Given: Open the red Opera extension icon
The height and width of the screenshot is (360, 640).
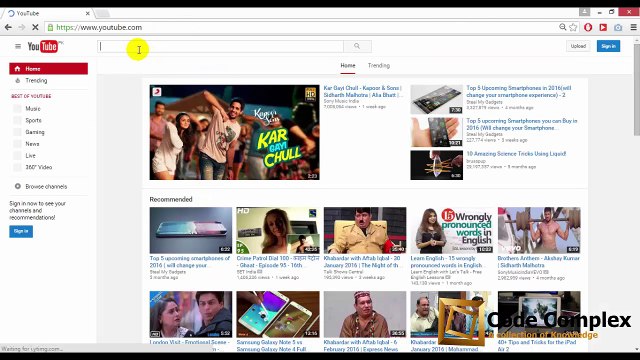Looking at the screenshot, I should tap(588, 27).
